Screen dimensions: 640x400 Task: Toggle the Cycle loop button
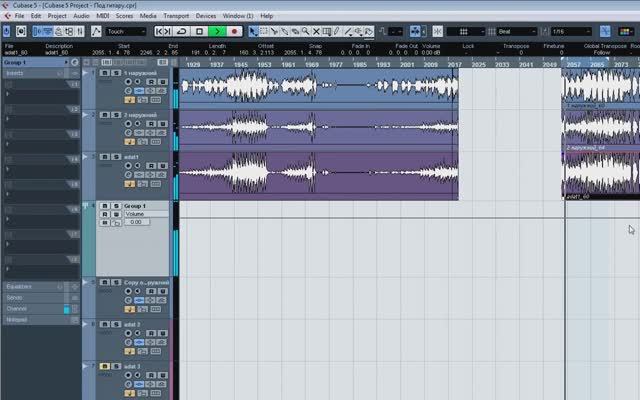click(182, 31)
